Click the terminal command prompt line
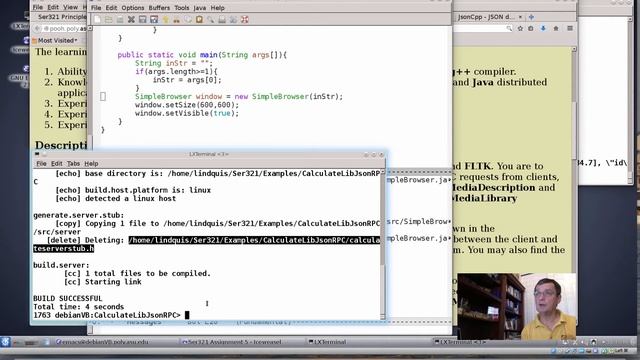The height and width of the screenshot is (360, 640). tap(111, 315)
